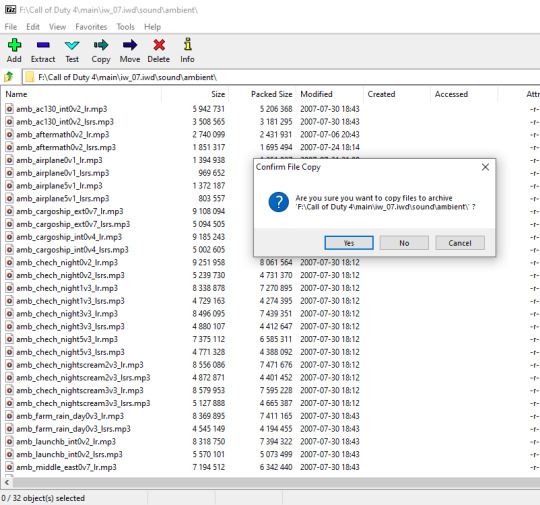Viewport: 540px width, 505px height.
Task: Confirm the copy with Yes
Action: pyautogui.click(x=349, y=243)
